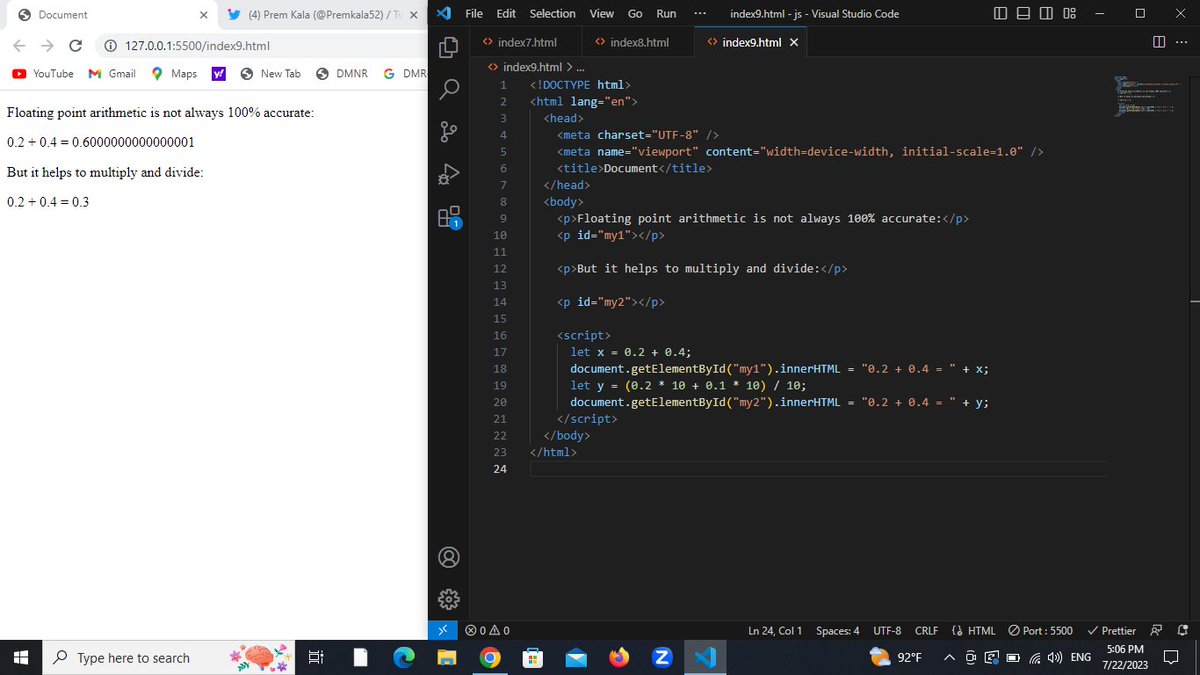
Task: Open the View menu in VS Code
Action: pyautogui.click(x=602, y=14)
